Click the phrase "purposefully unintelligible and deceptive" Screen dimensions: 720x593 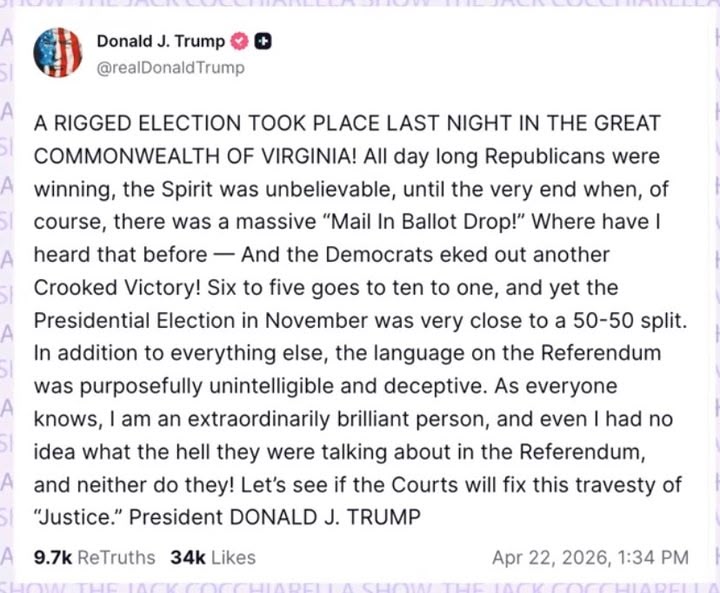pos(261,386)
